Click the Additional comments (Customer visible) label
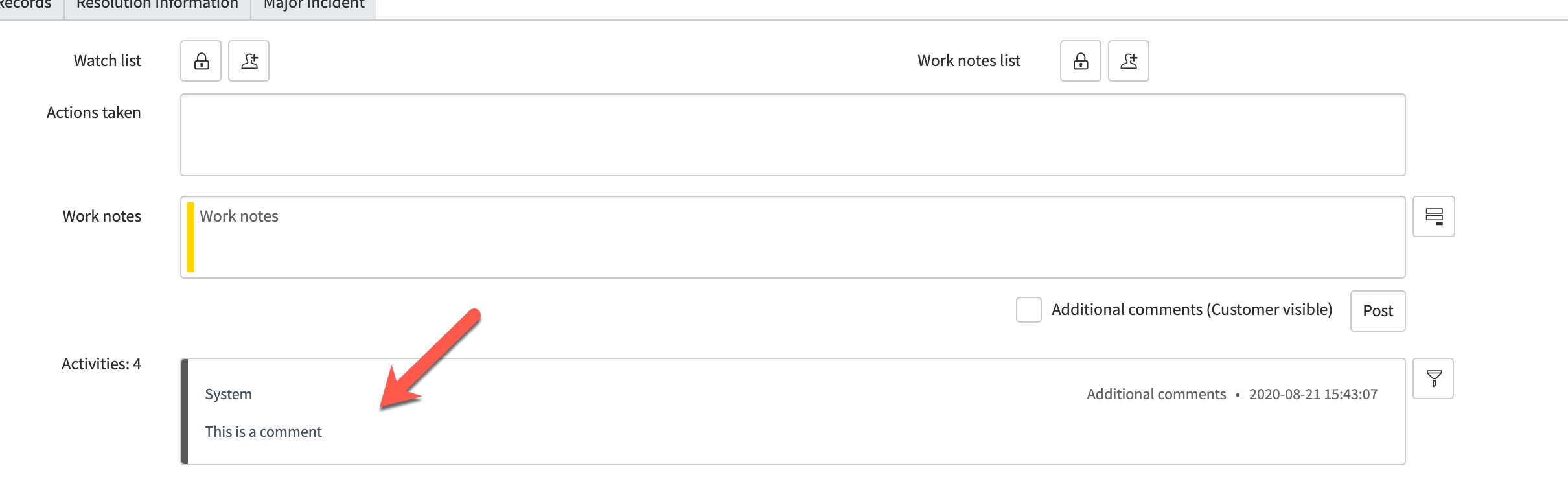 tap(1191, 310)
